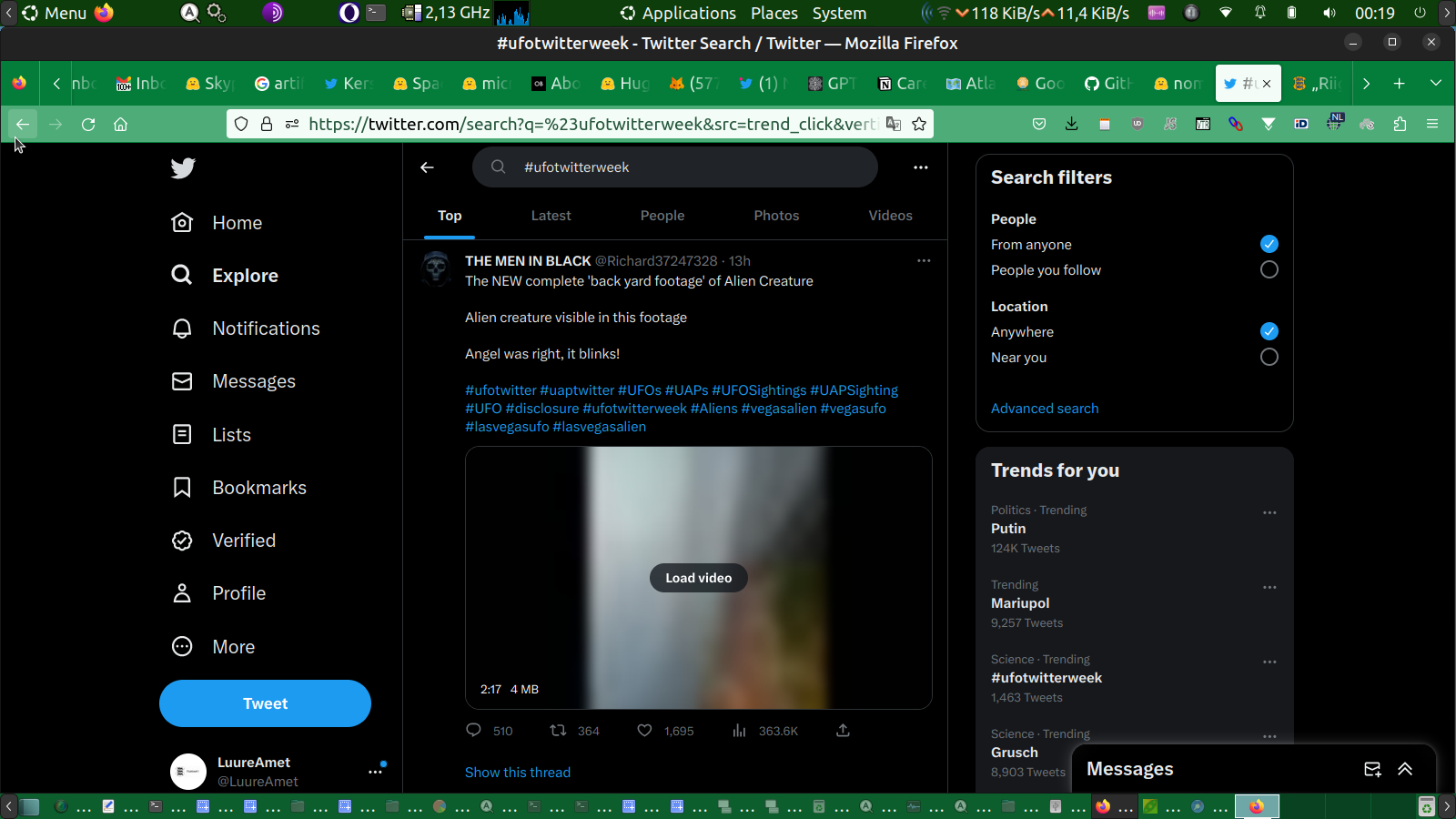Viewport: 1456px width, 819px height.
Task: Click the #UFOSightings hashtag
Action: pyautogui.click(x=759, y=390)
